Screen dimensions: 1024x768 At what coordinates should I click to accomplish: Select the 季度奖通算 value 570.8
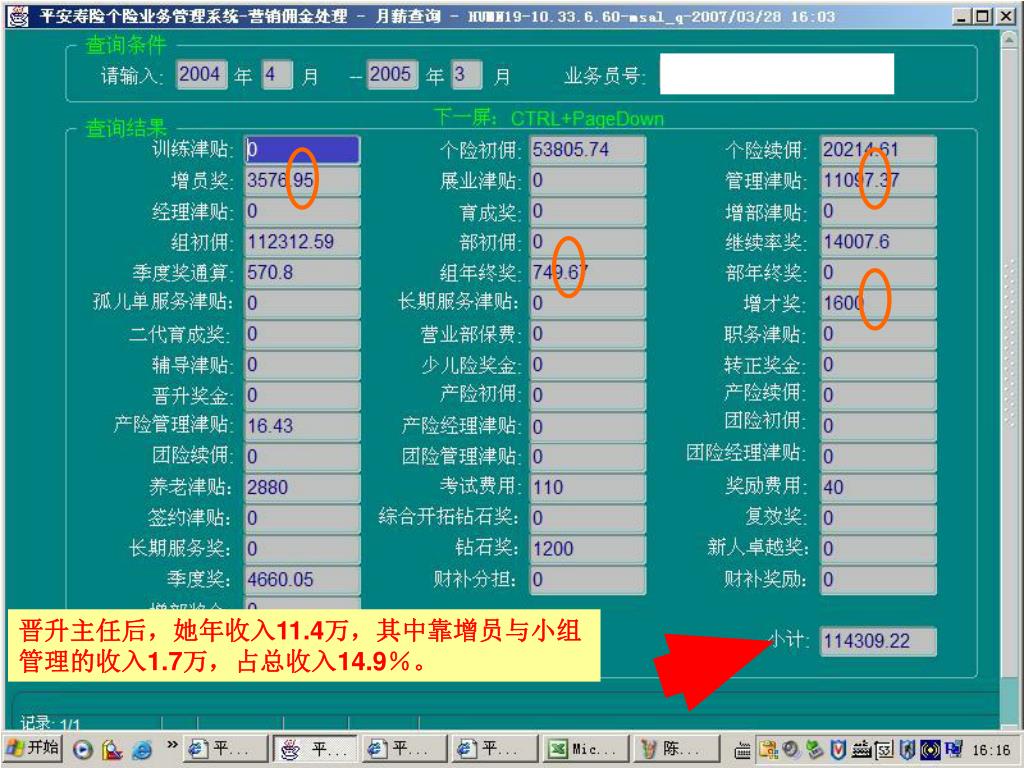pyautogui.click(x=302, y=273)
